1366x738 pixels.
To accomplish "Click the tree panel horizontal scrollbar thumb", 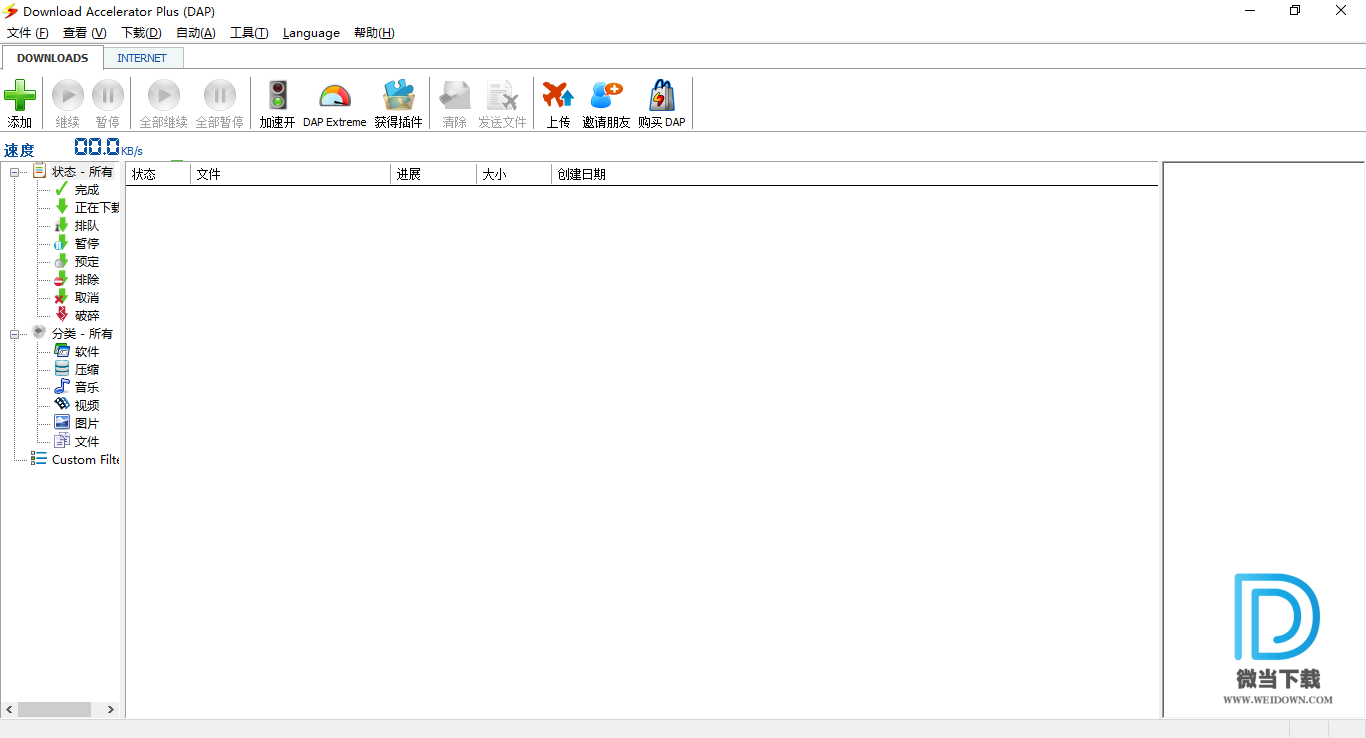I will click(54, 709).
